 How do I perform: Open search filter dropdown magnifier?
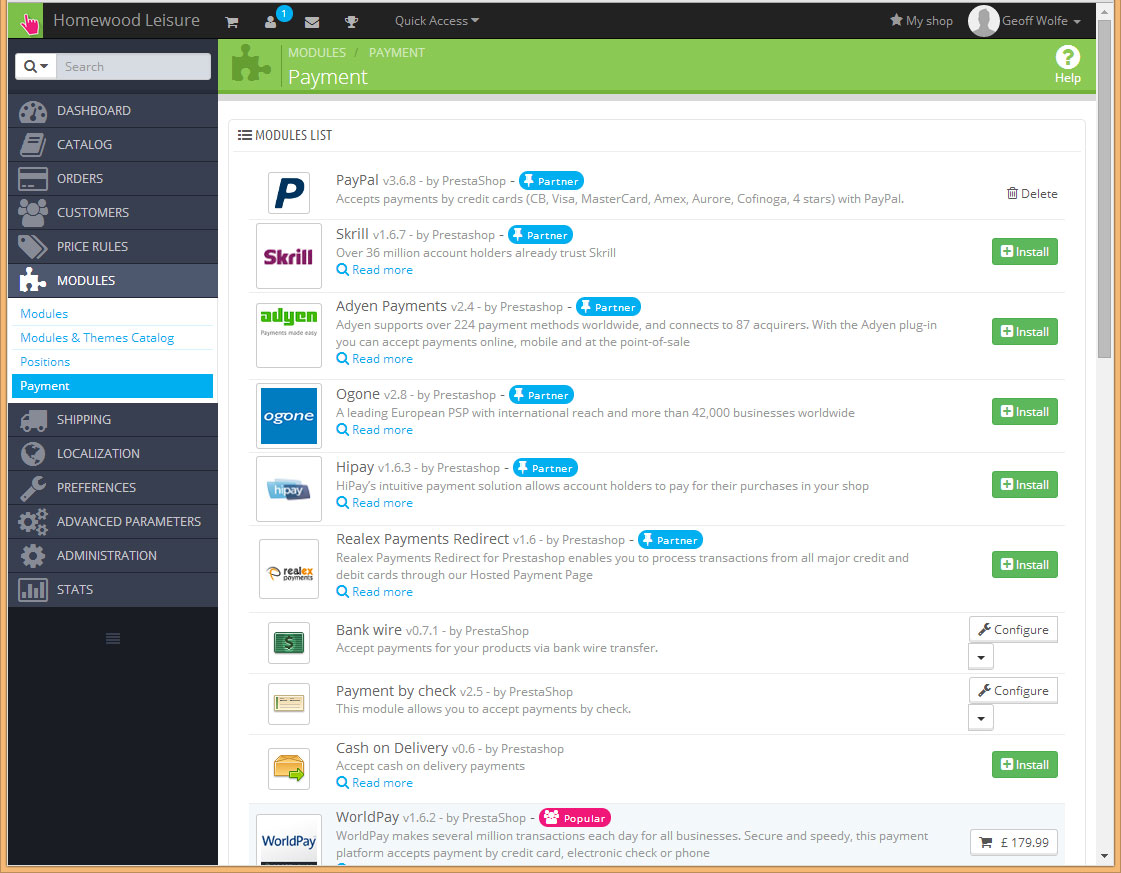tap(36, 66)
